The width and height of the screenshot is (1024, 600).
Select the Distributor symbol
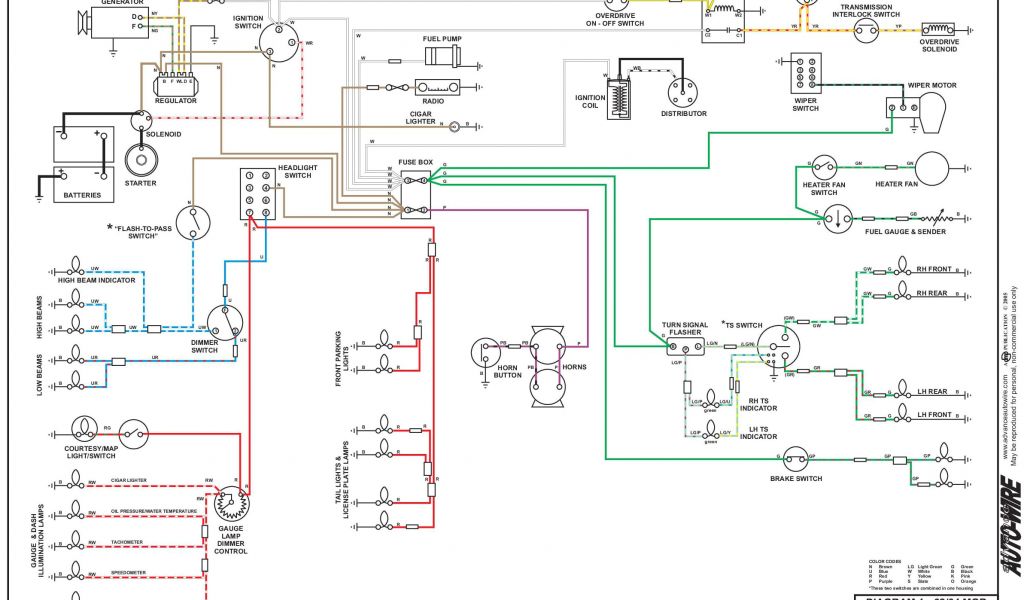pyautogui.click(x=685, y=90)
